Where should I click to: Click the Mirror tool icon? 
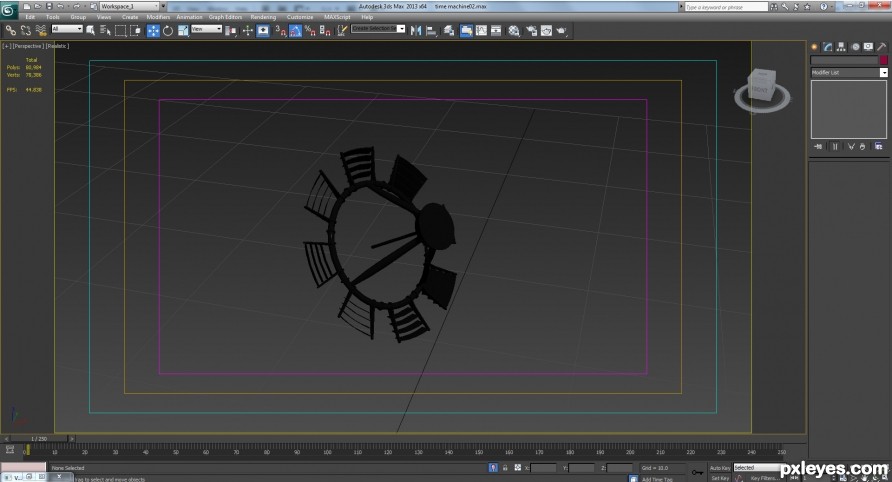tap(416, 31)
